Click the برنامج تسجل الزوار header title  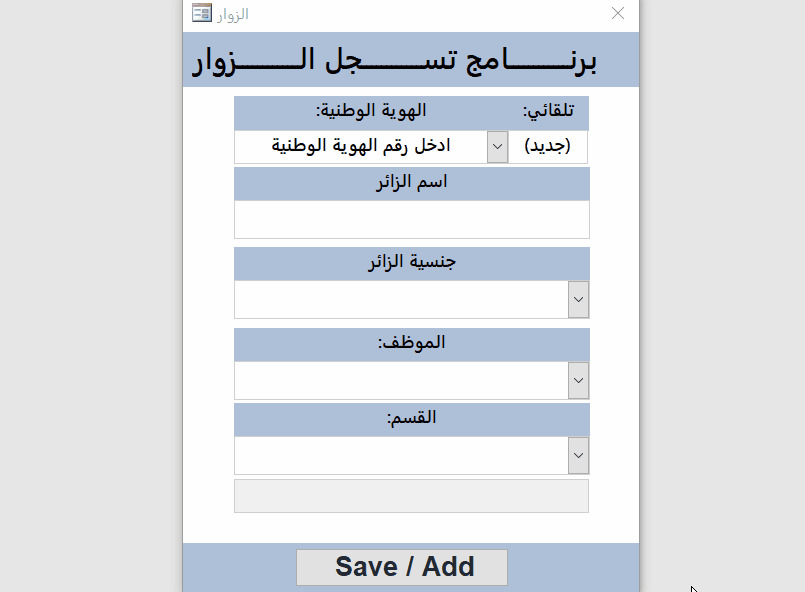coord(394,61)
